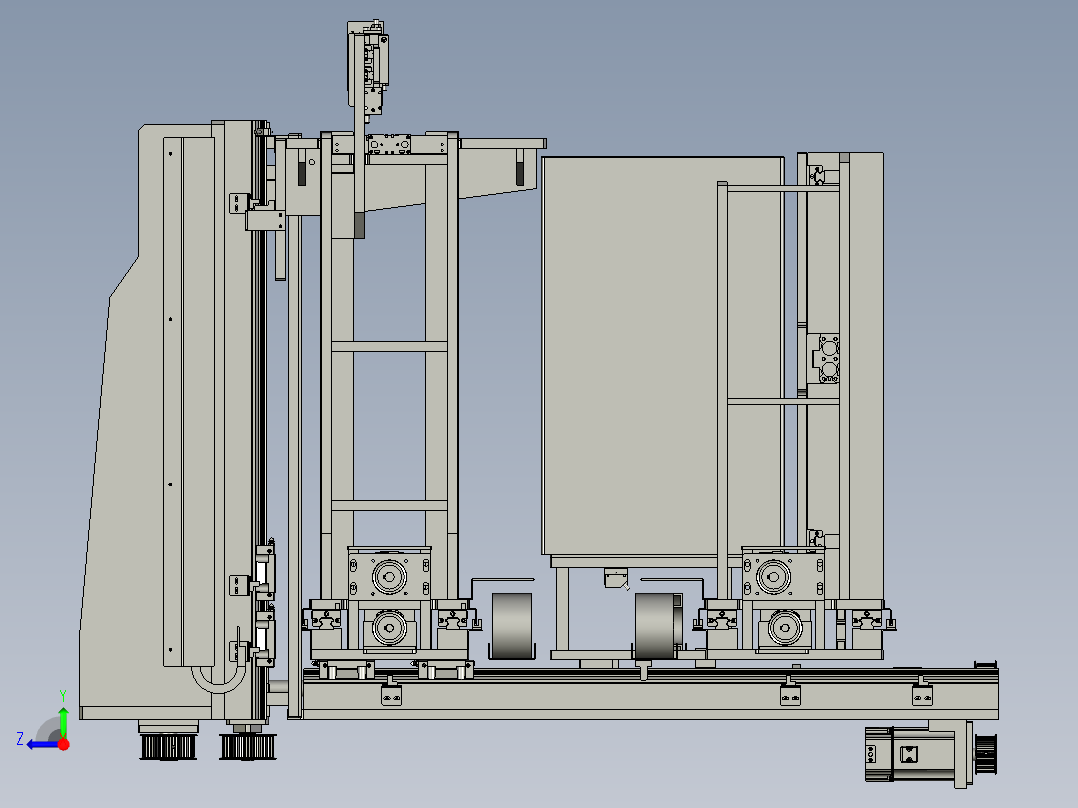Click the blue Z axis arrow of triad
This screenshot has width=1078, height=808.
[x=41, y=744]
